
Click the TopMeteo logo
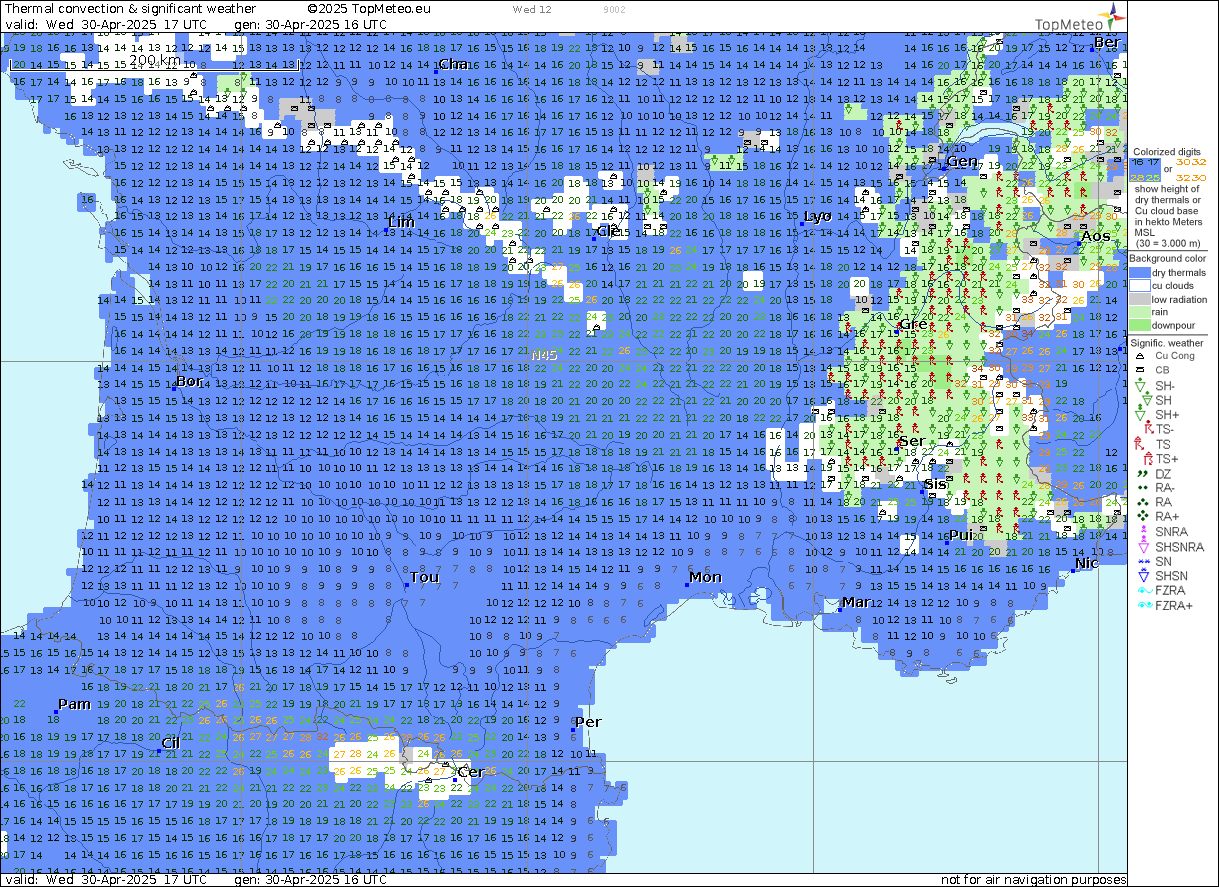1080,18
